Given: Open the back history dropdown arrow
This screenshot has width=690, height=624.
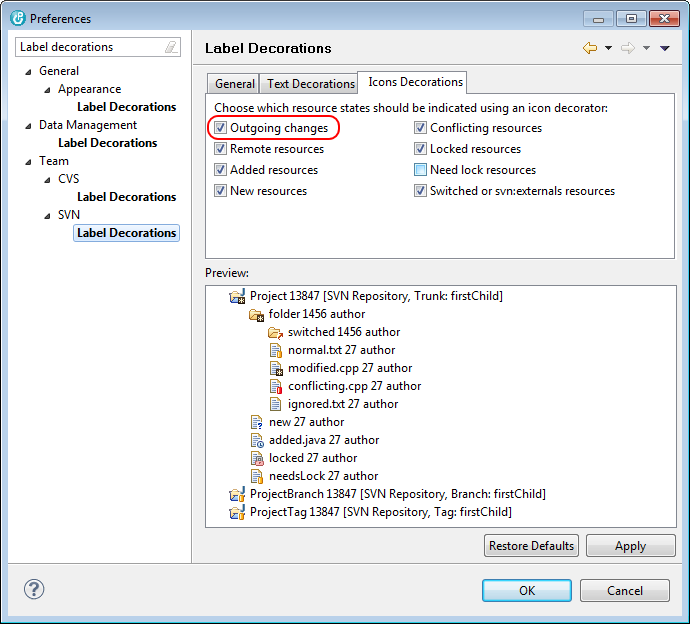Looking at the screenshot, I should 608,48.
